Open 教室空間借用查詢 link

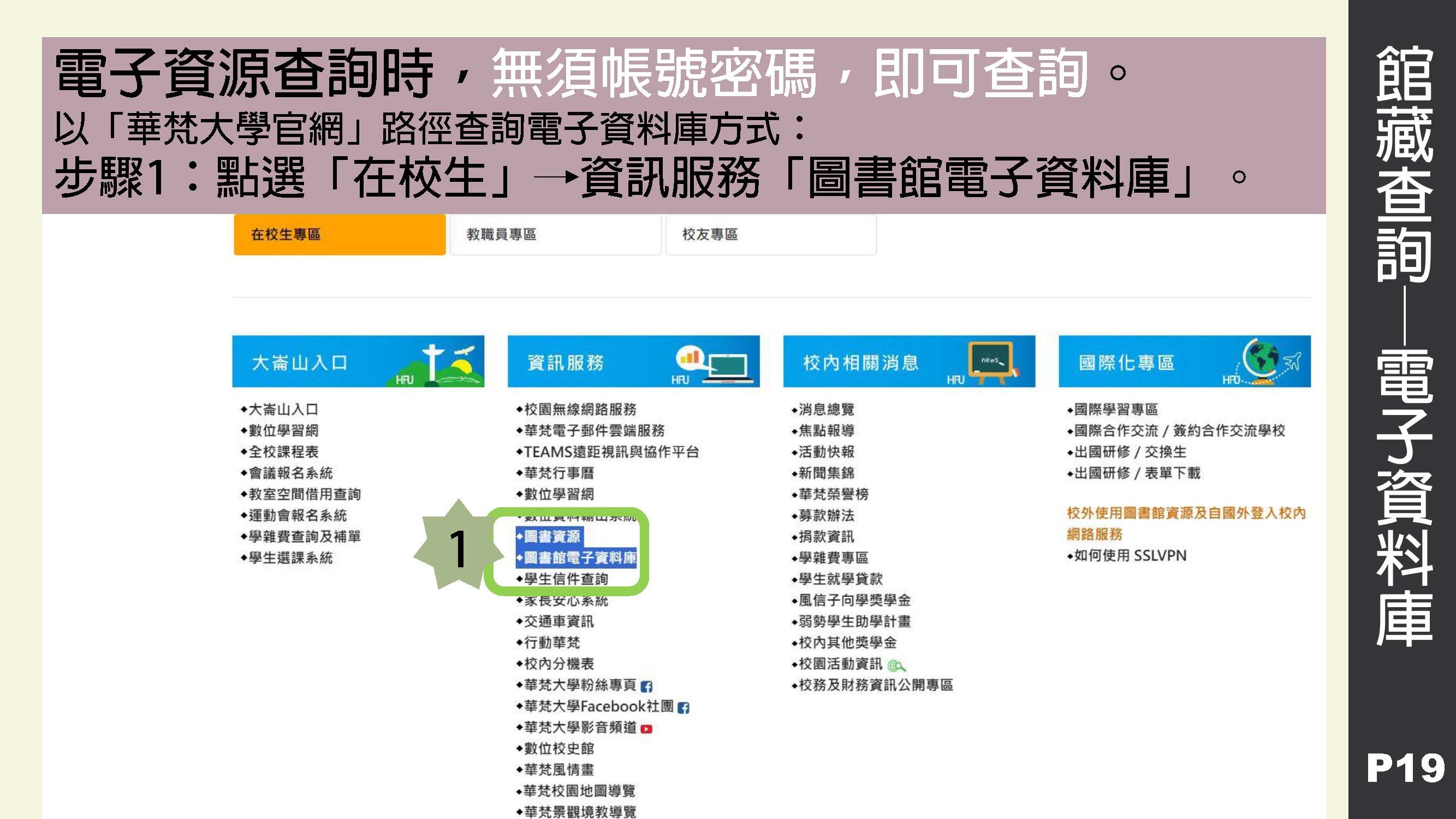click(305, 494)
